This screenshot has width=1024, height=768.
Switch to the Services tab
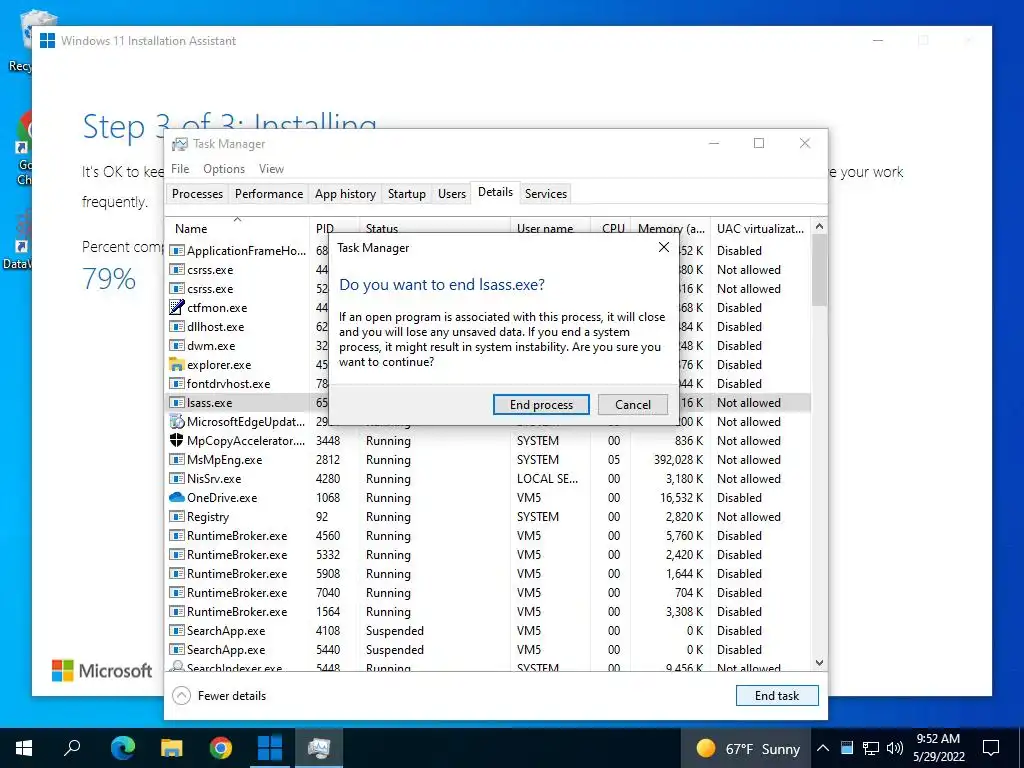(546, 194)
